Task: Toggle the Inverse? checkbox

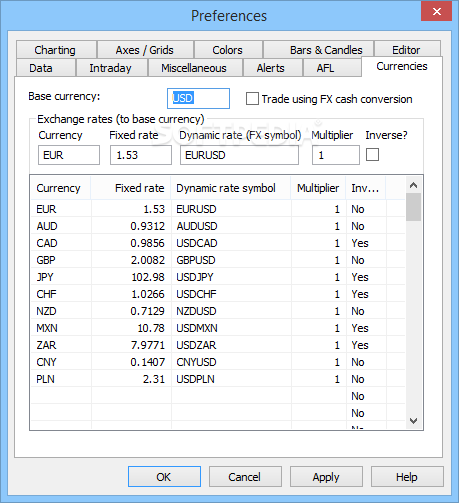Action: point(372,155)
